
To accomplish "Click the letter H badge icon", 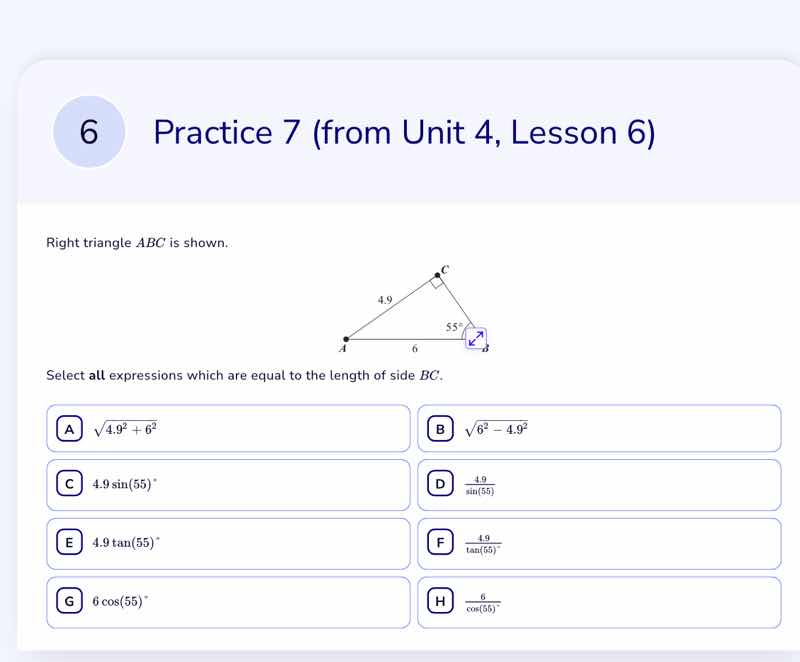I will click(x=440, y=601).
